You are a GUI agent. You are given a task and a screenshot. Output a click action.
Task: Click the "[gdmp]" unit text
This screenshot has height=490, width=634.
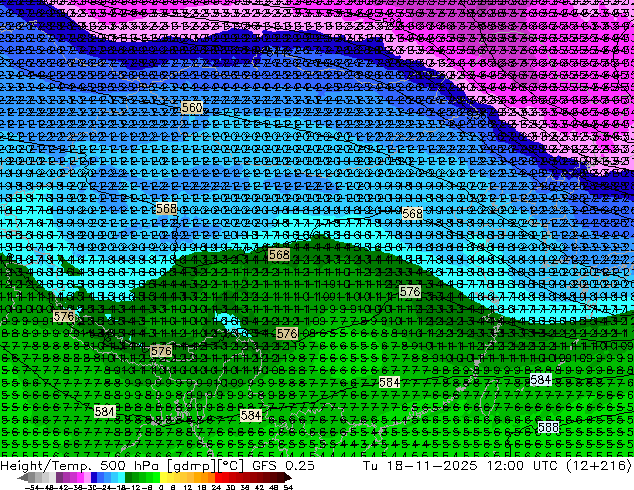coord(193,466)
